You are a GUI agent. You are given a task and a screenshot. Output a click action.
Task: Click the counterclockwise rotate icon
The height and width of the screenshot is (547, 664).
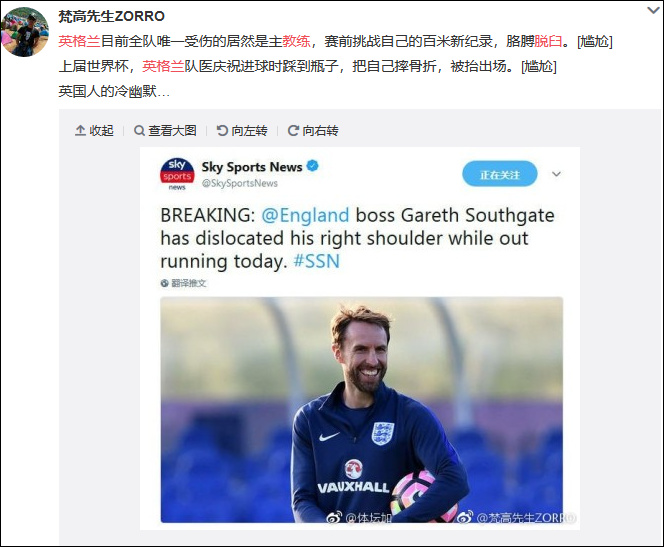222,131
